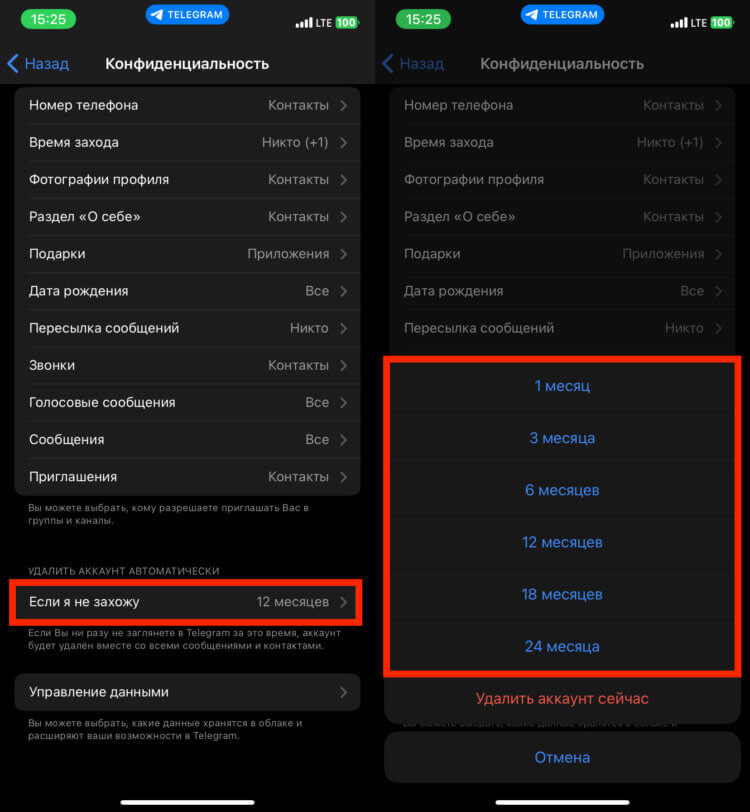Choose 1 месяц in the action sheet

tap(562, 386)
